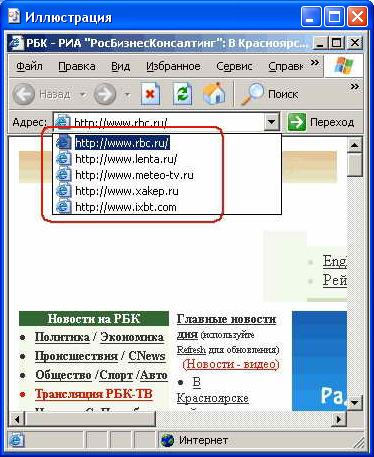Open the Трансляция РБК-ТВ link
This screenshot has width=374, height=457.
click(x=94, y=394)
